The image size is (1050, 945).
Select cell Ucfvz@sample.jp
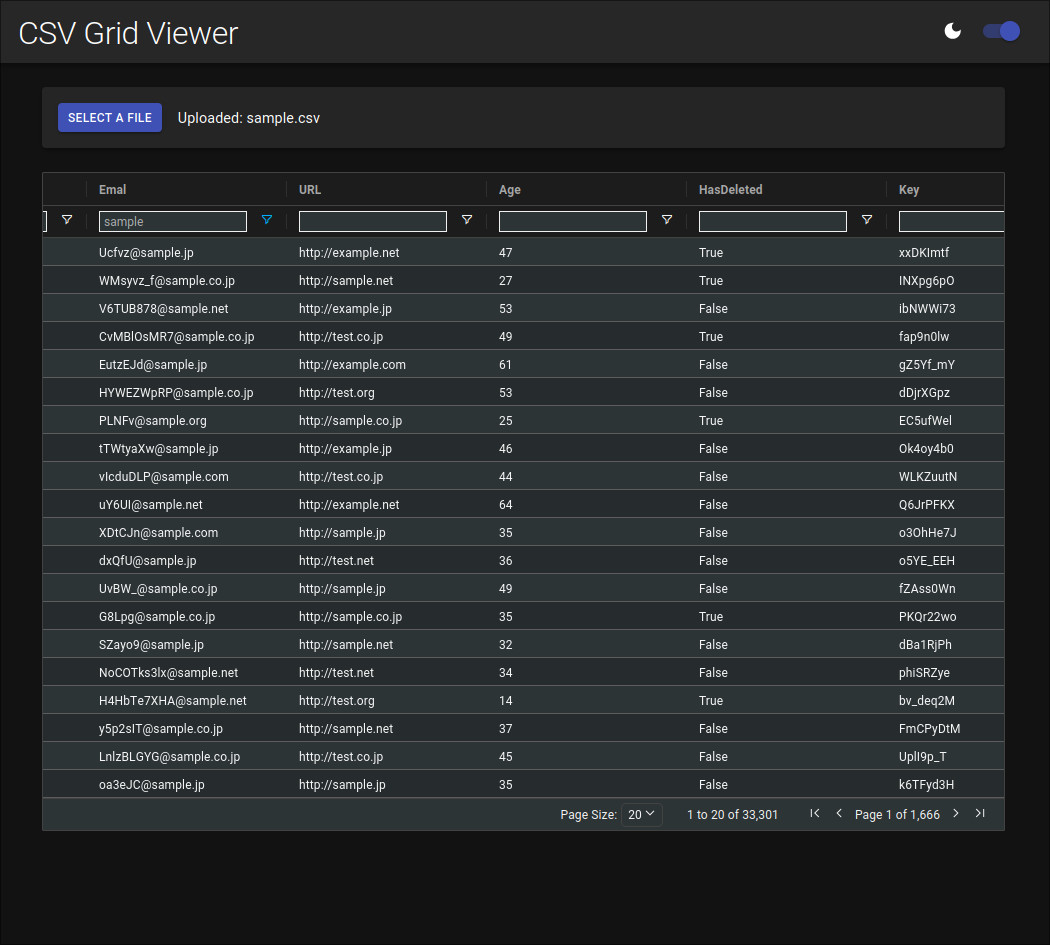click(x=146, y=252)
